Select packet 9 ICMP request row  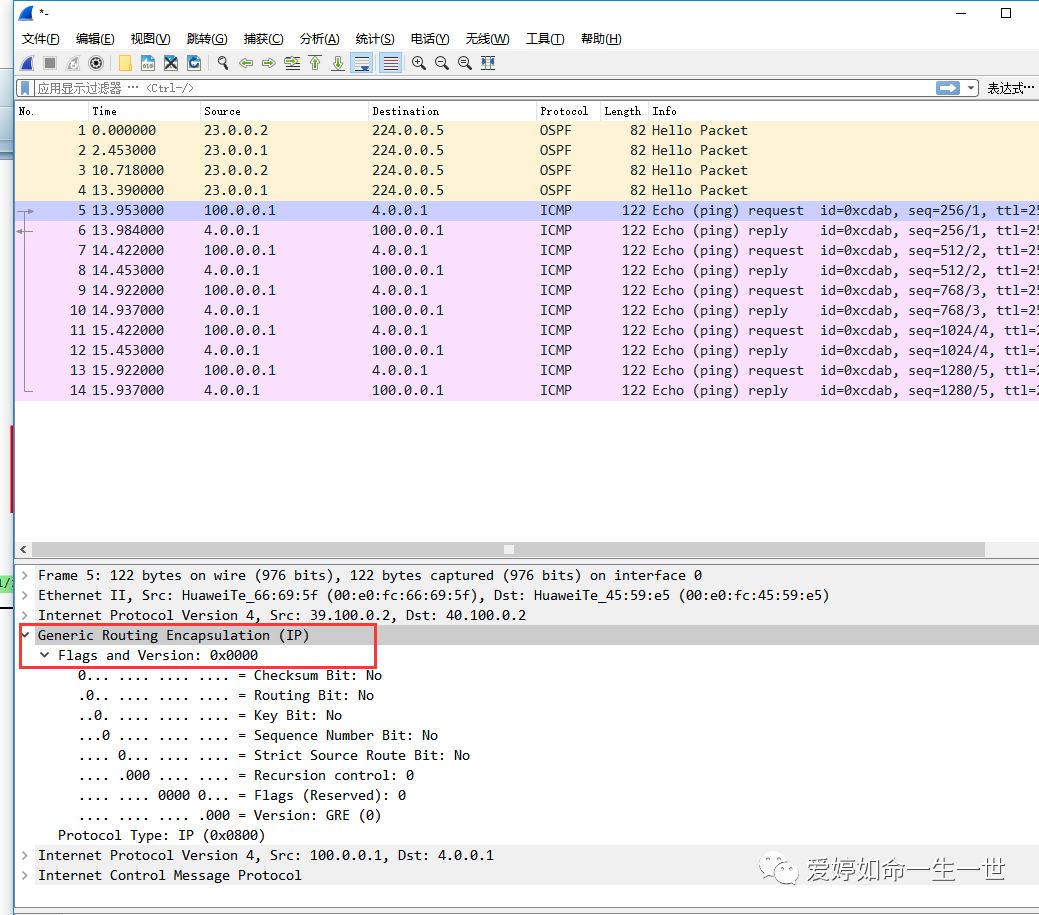coord(527,290)
